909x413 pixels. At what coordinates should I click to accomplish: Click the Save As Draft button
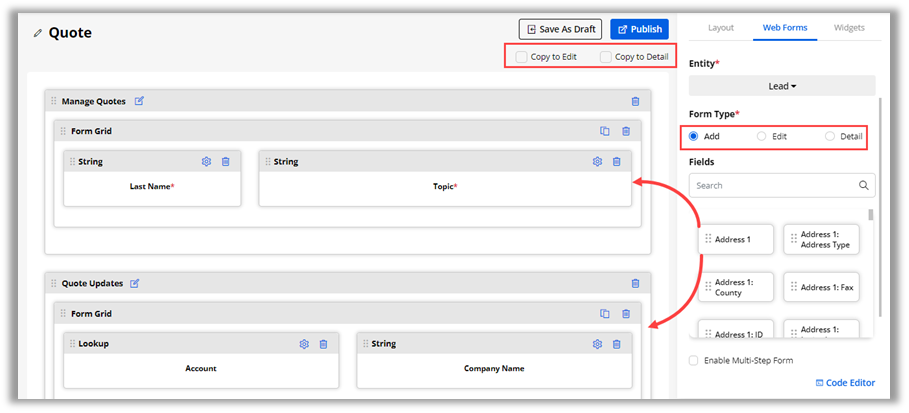click(560, 29)
